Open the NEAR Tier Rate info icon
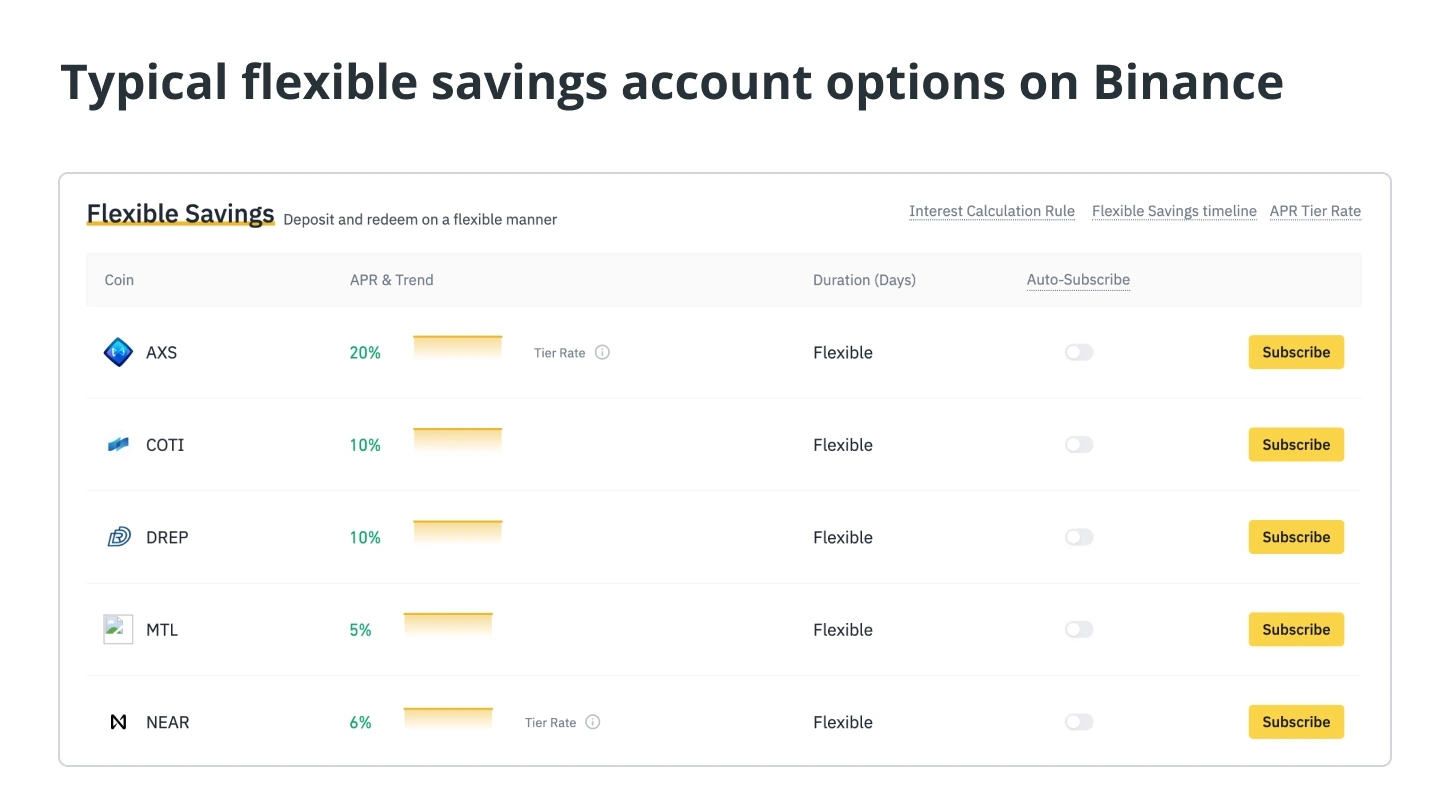1450x812 pixels. tap(593, 722)
